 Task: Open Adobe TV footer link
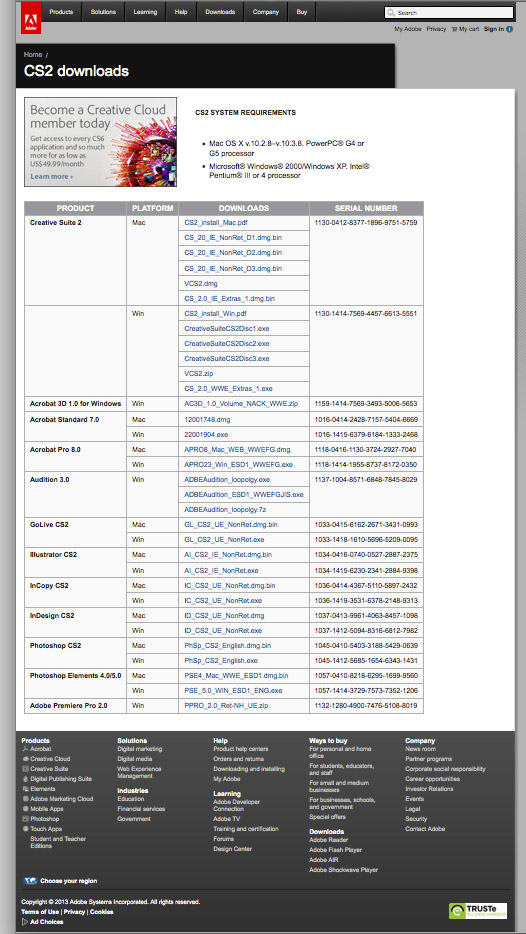[226, 819]
